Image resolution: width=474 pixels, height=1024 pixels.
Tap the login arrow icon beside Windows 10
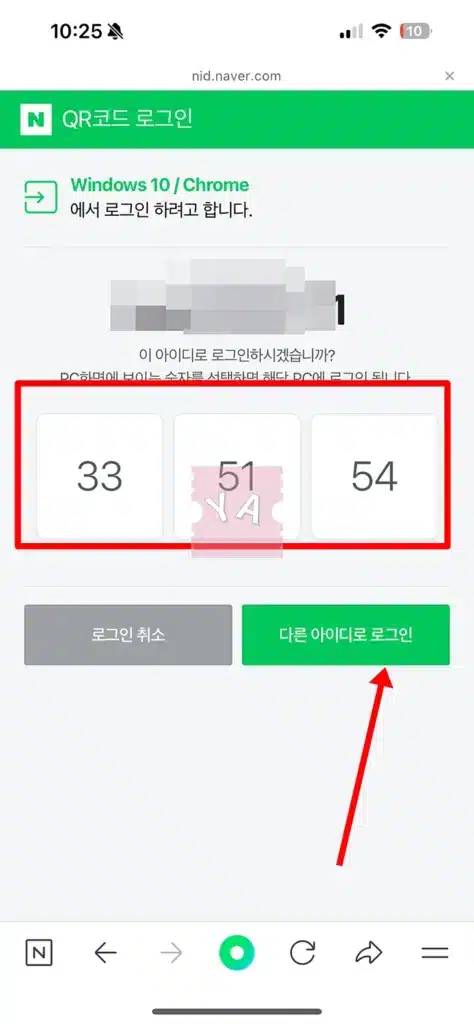pyautogui.click(x=40, y=197)
